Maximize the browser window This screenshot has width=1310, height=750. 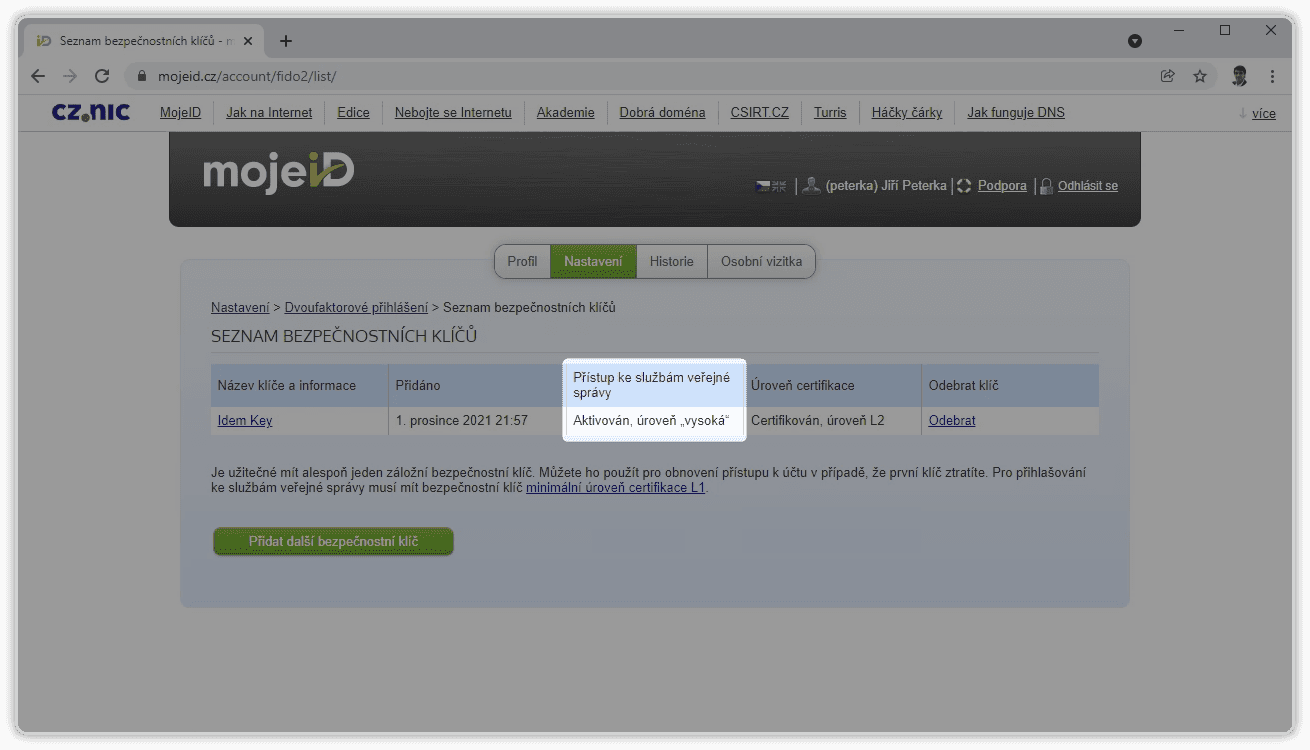point(1225,31)
